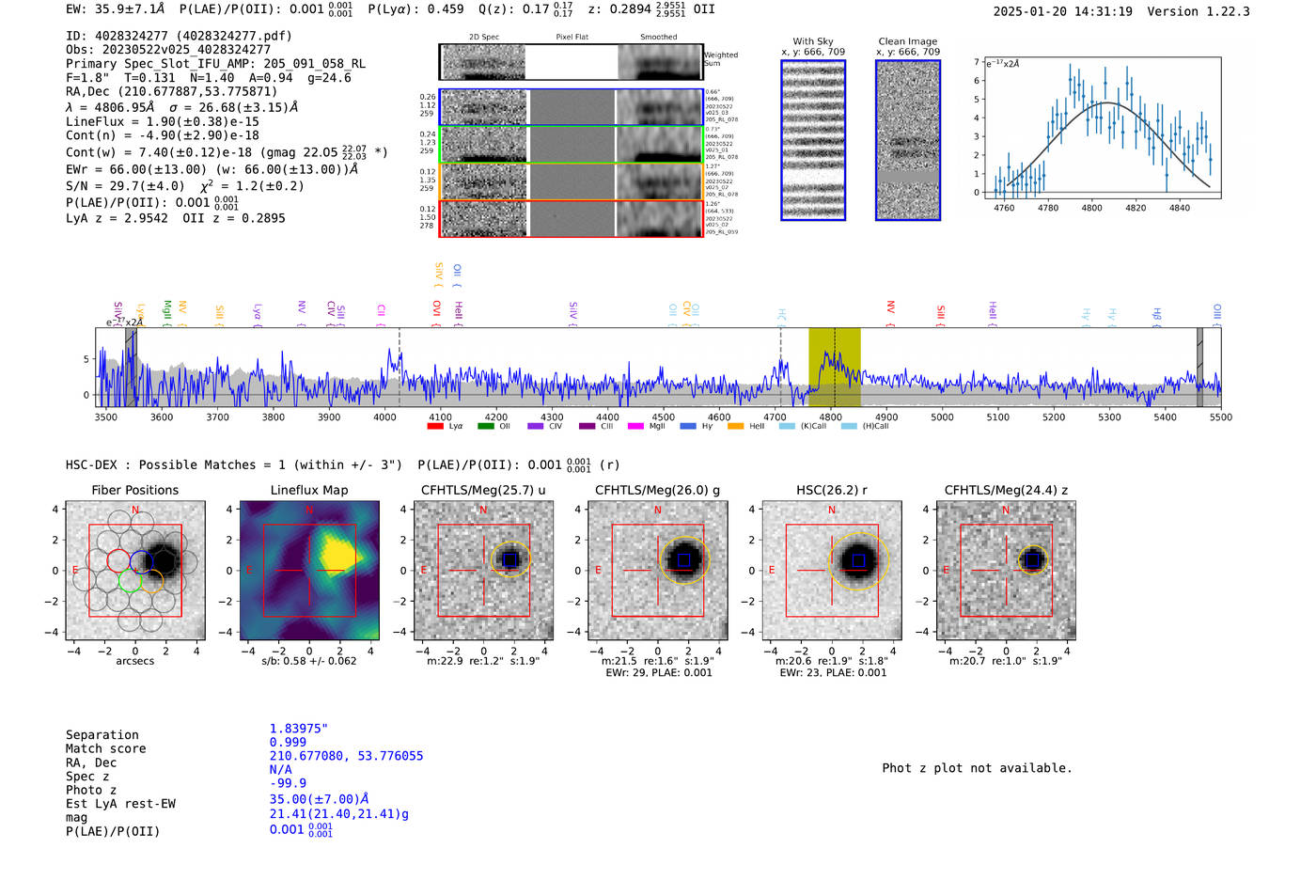1316x896 pixels.
Task: Click the 'LineFlux = 1.90(±0.38)e-15' line
Action: click(162, 121)
